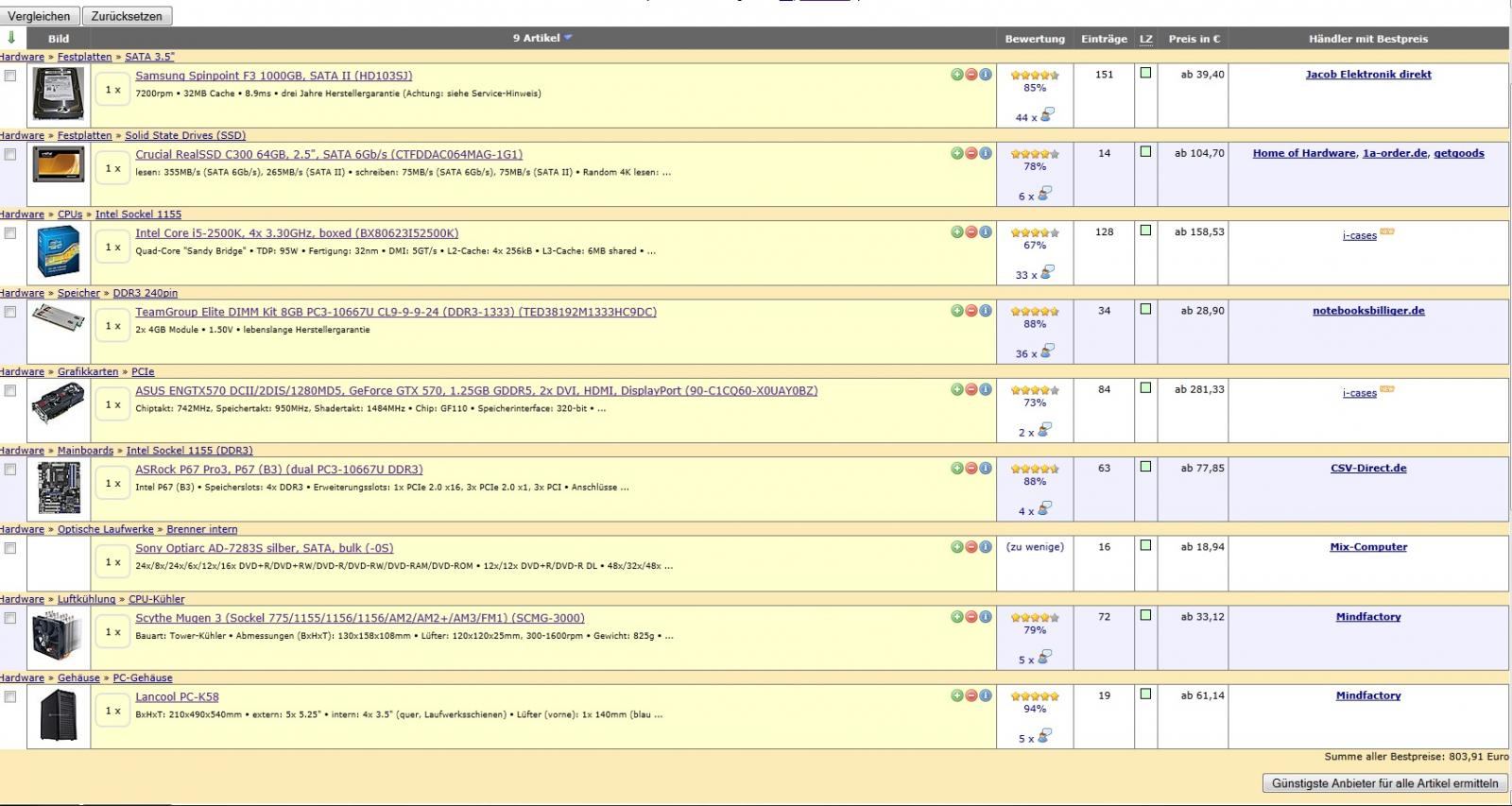Click Vergleichen button

pos(39,16)
